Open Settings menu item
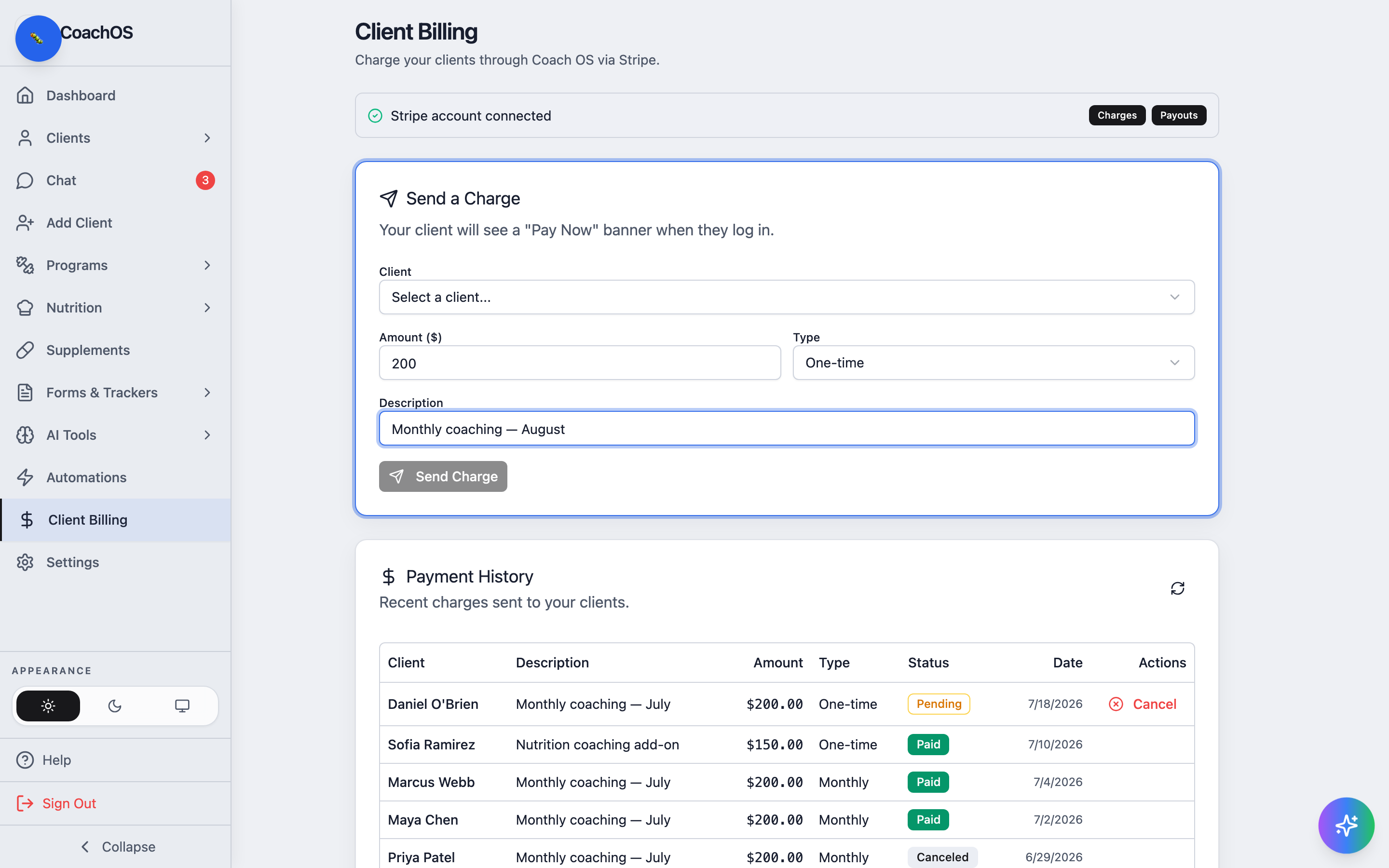Screen dimensions: 1389x868 (x=115, y=563)
